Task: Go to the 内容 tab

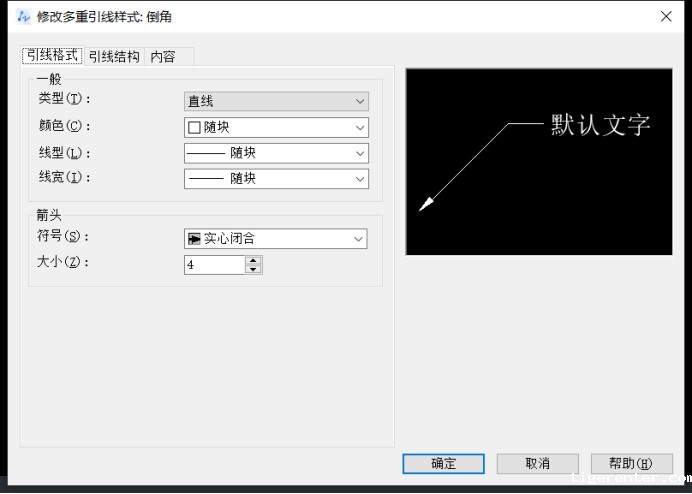Action: point(163,56)
